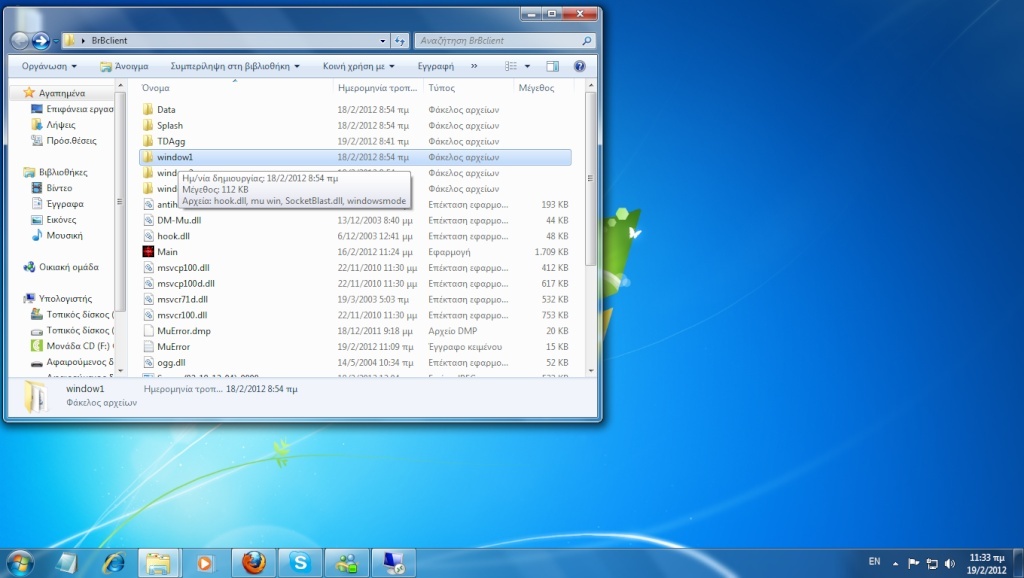Show hidden tray icons arrow
The image size is (1024, 578).
tap(895, 564)
